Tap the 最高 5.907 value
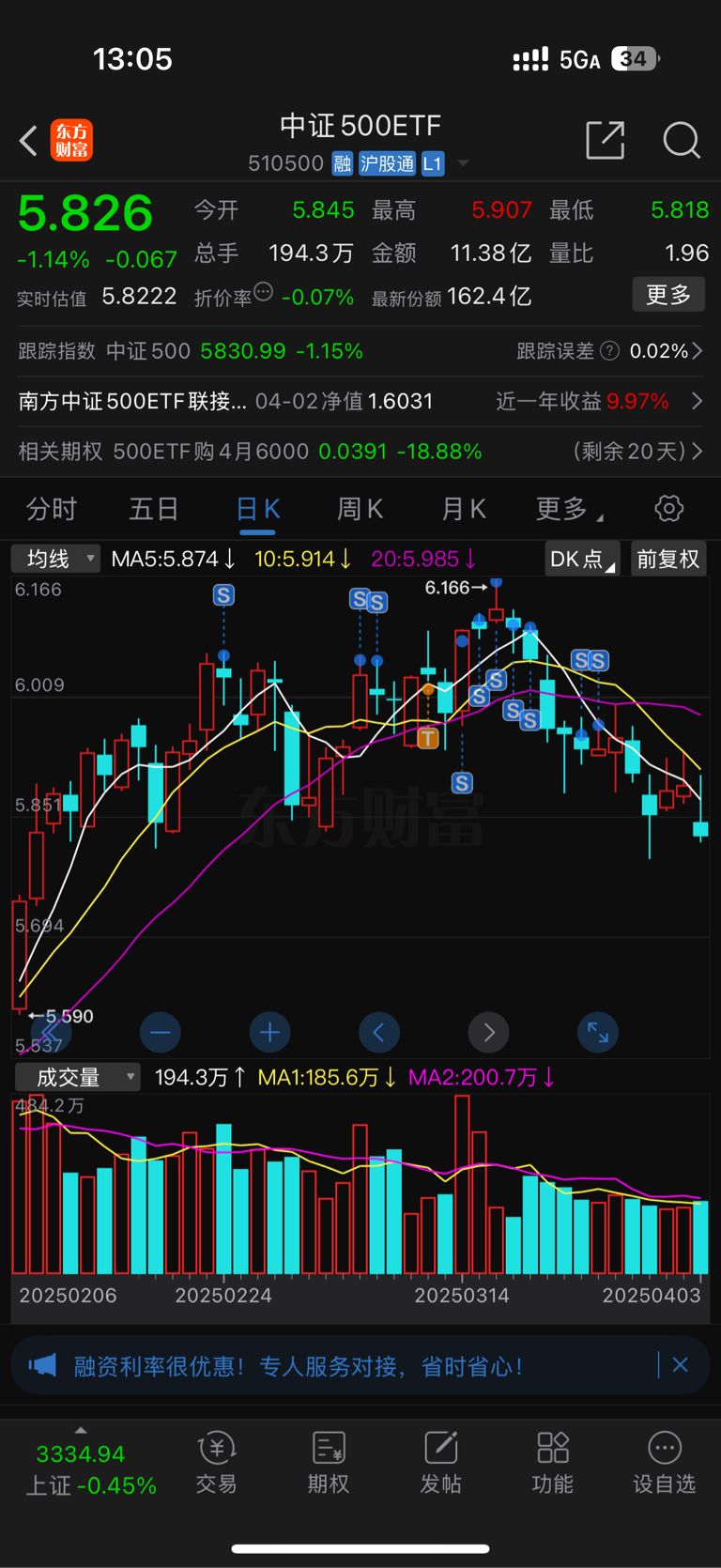This screenshot has height=1568, width=721. [501, 209]
